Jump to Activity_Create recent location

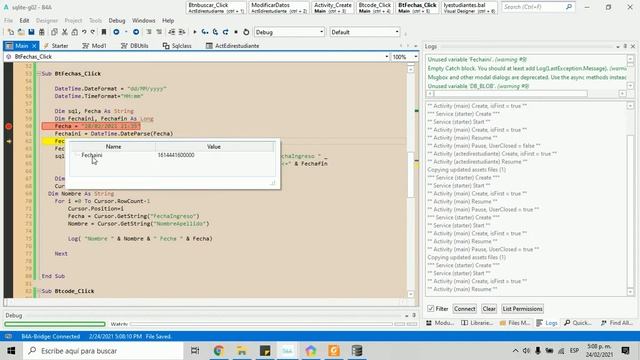click(x=333, y=8)
